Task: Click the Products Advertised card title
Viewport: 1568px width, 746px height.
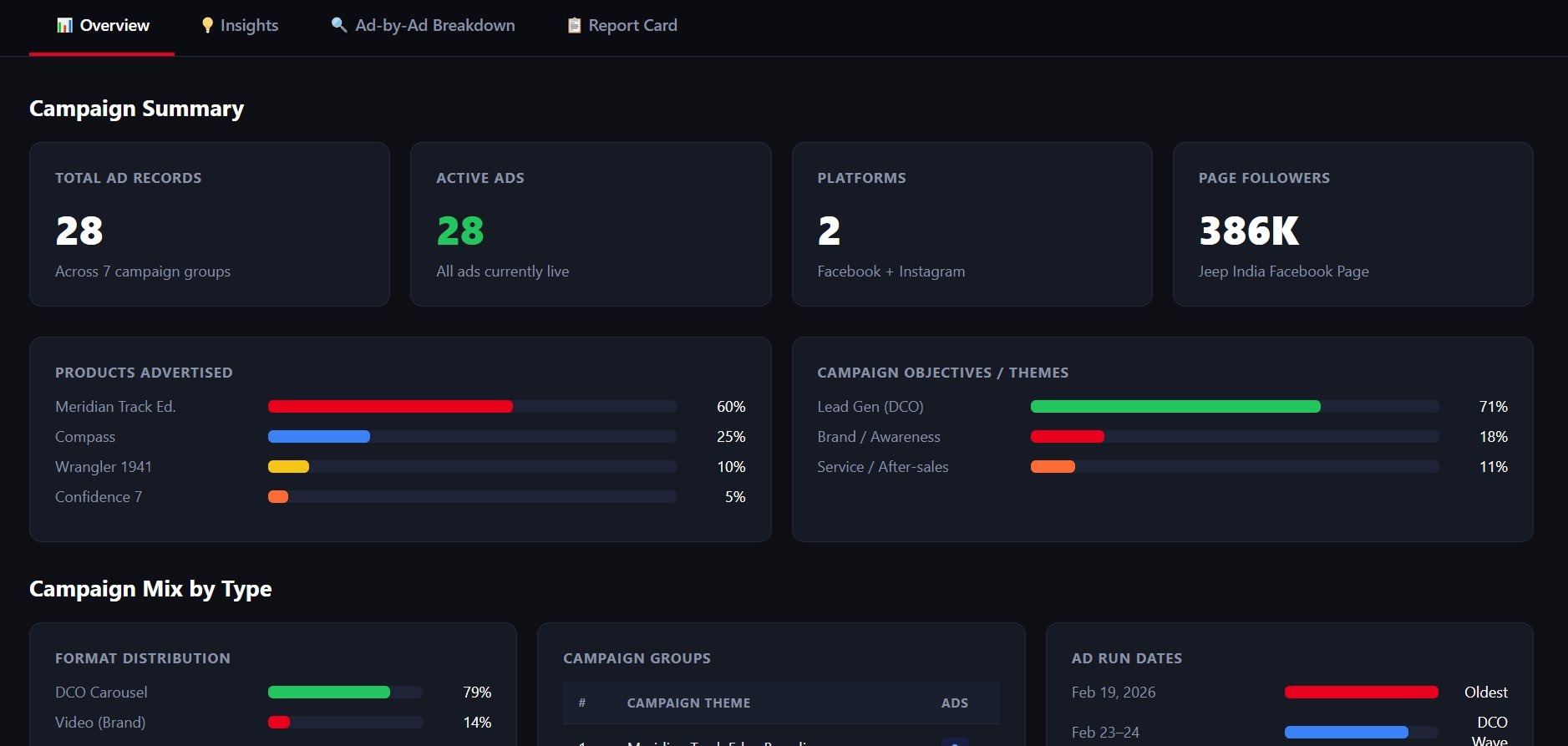Action: pyautogui.click(x=144, y=373)
